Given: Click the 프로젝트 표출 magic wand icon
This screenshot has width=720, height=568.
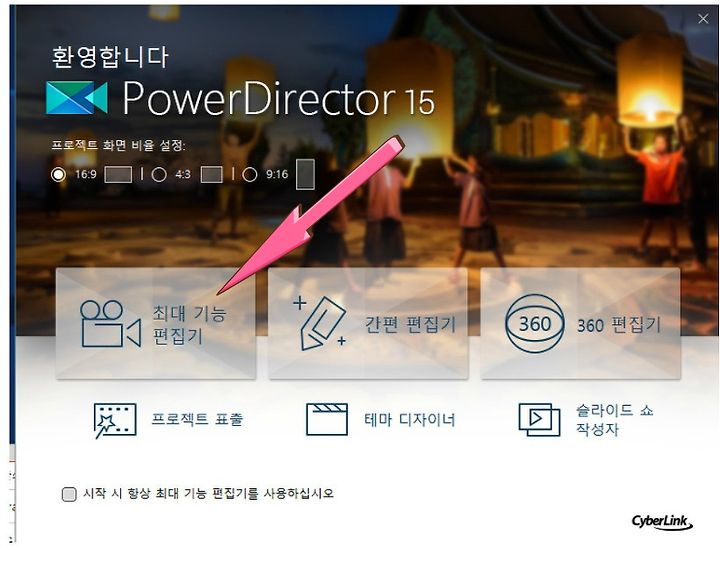Looking at the screenshot, I should (115, 421).
